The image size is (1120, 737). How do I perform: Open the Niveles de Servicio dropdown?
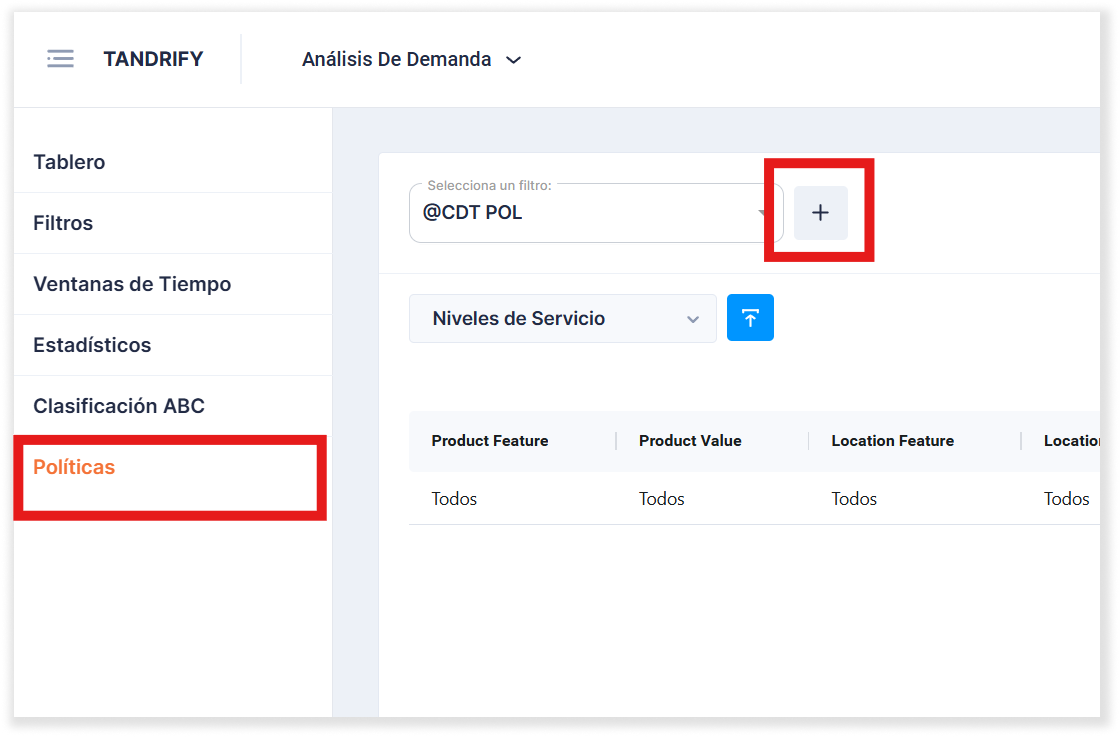pos(562,319)
